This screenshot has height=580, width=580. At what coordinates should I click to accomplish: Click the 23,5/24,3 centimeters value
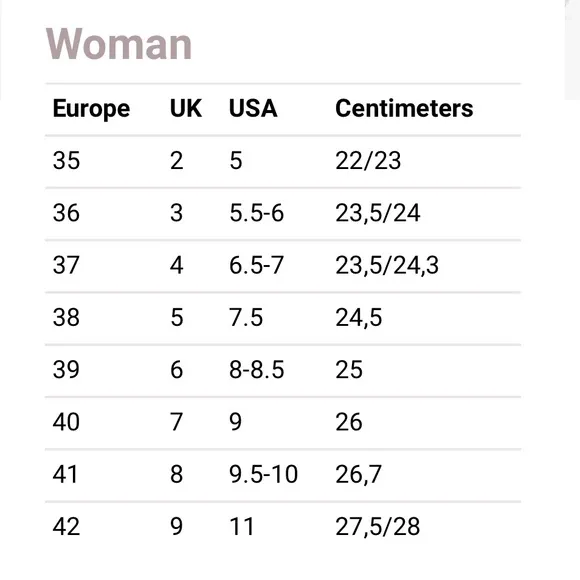[387, 265]
